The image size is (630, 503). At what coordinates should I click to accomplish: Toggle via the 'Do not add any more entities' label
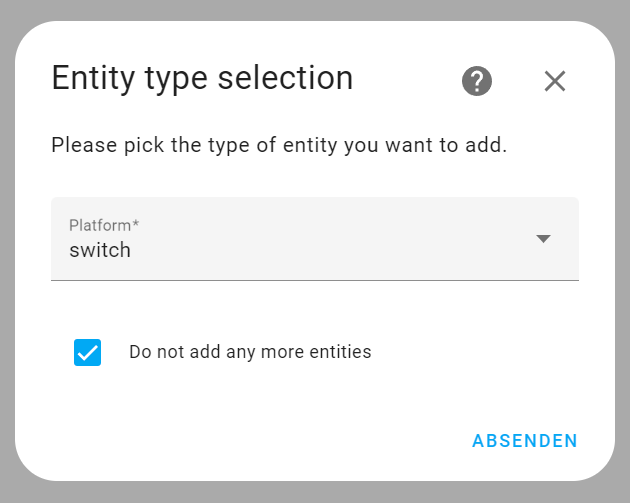click(250, 352)
